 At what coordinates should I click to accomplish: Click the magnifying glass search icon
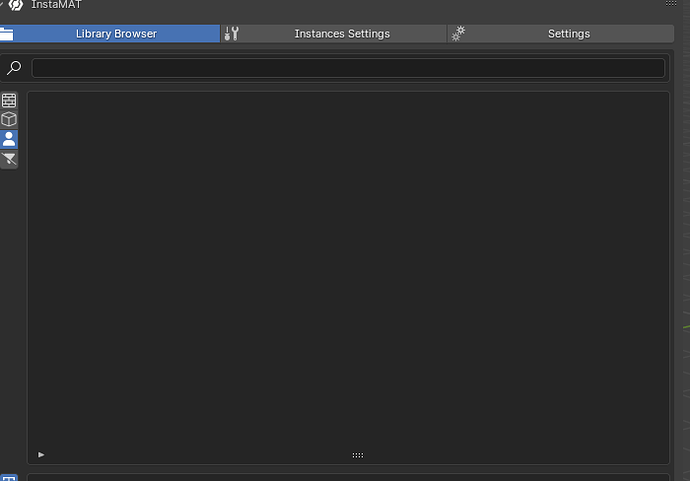click(x=14, y=68)
